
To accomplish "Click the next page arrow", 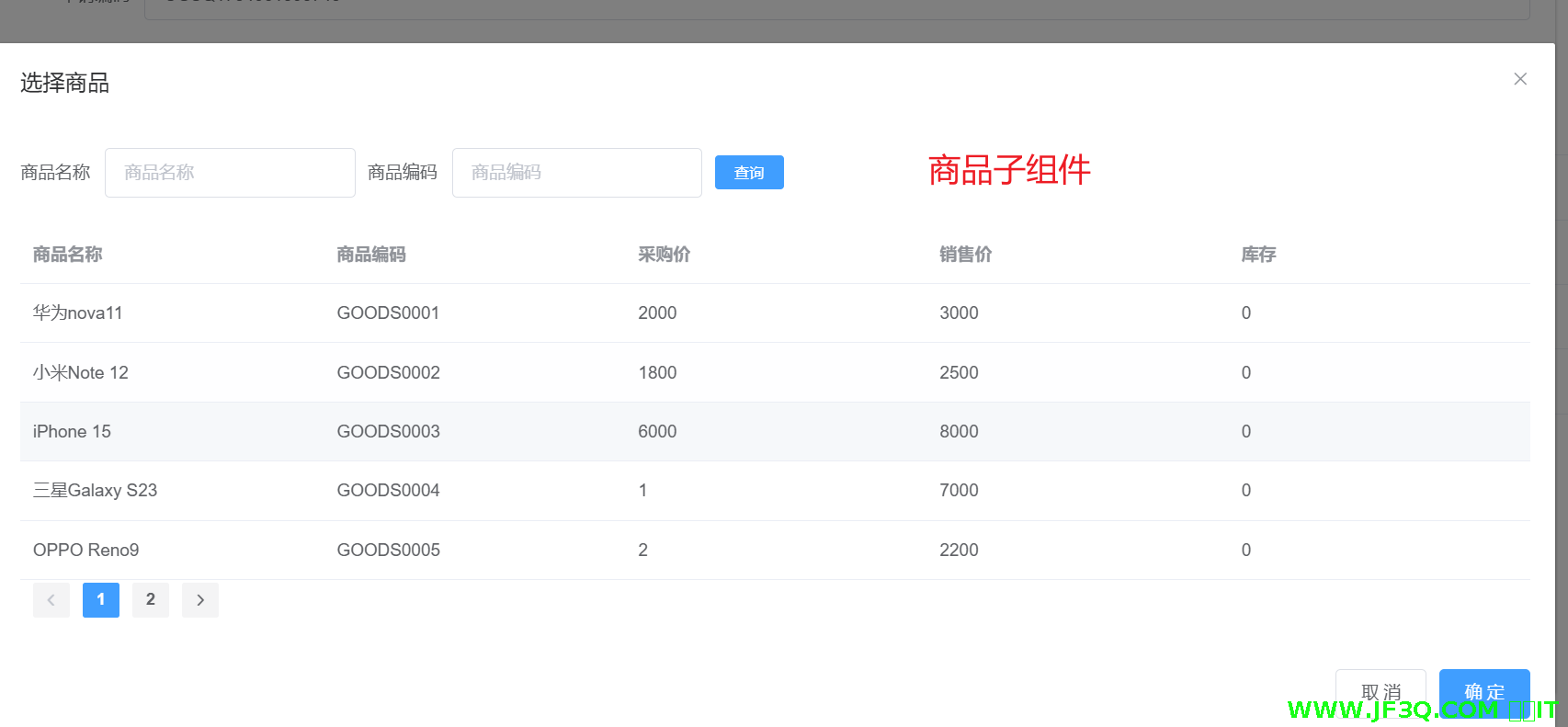I will coord(200,600).
